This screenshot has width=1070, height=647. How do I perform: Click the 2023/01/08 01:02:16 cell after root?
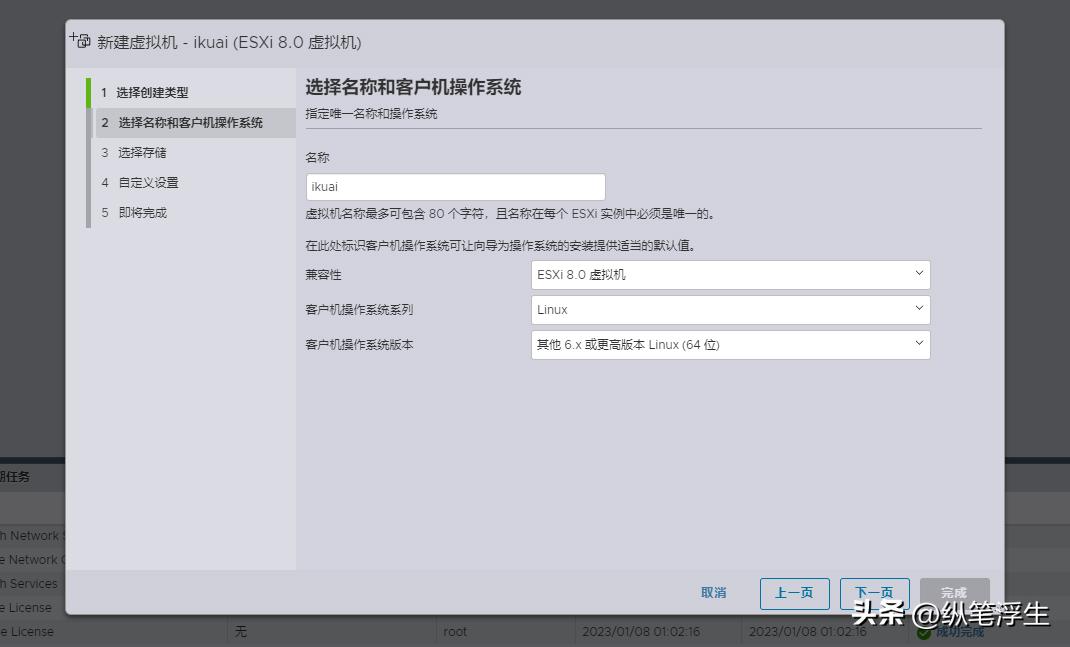(641, 632)
